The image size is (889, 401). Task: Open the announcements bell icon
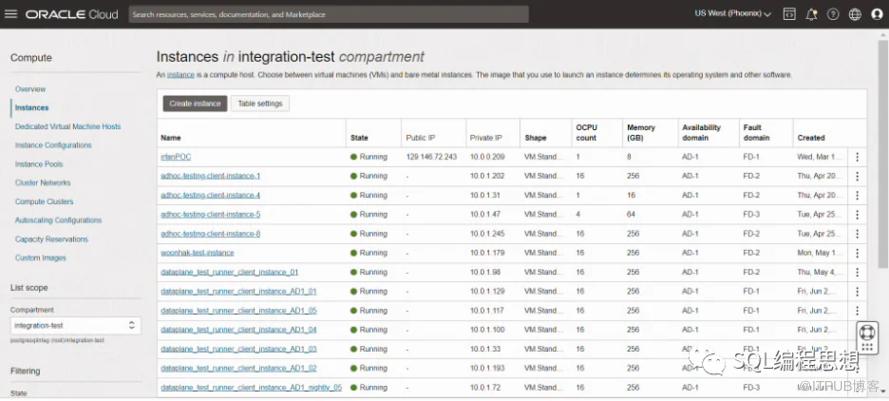(x=811, y=14)
